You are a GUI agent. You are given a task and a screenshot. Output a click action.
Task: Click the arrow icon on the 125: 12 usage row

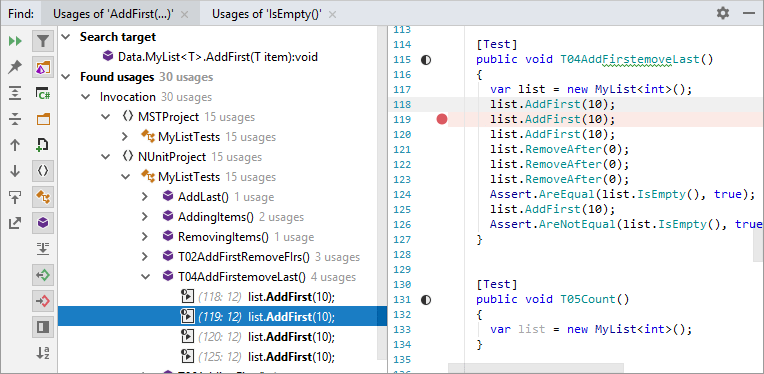click(187, 356)
